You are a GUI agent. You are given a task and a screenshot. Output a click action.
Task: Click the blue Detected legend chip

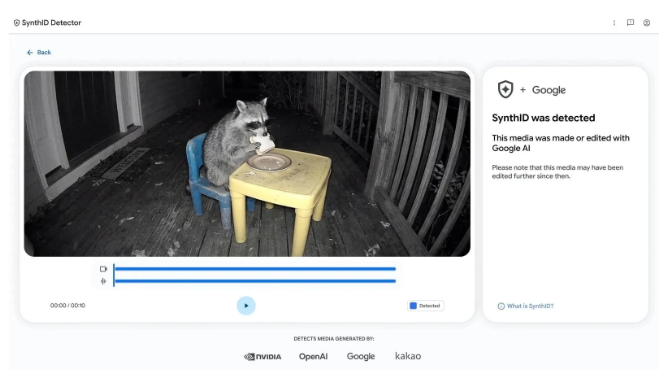click(x=425, y=305)
